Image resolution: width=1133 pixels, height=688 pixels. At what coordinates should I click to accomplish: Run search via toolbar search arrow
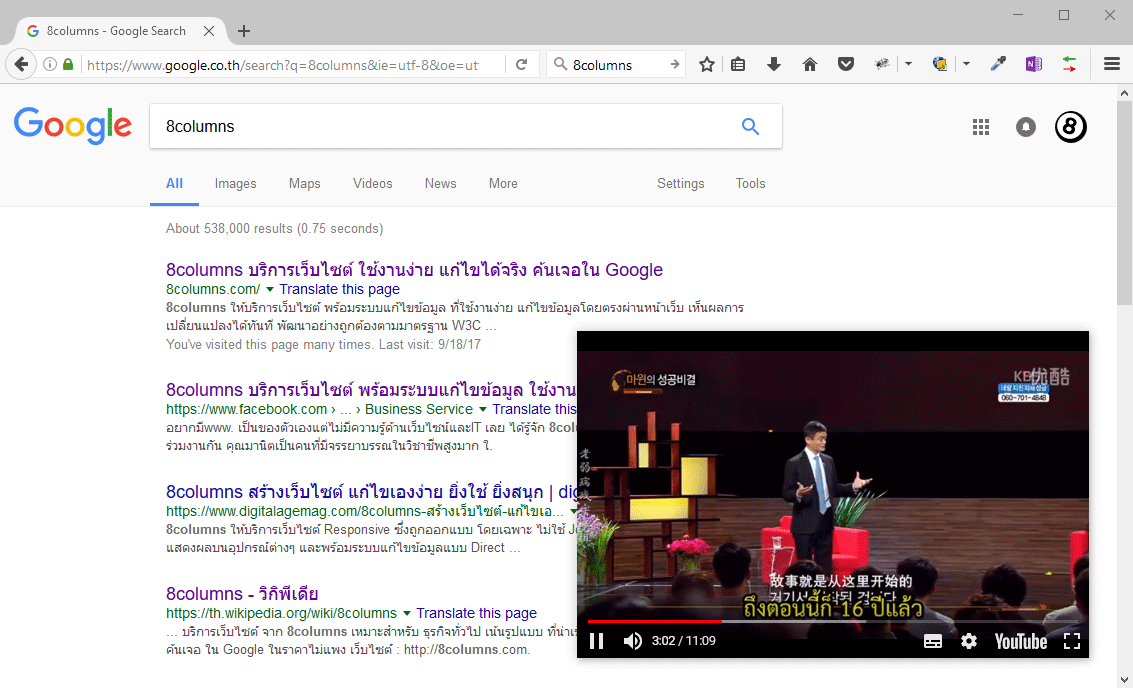675,64
